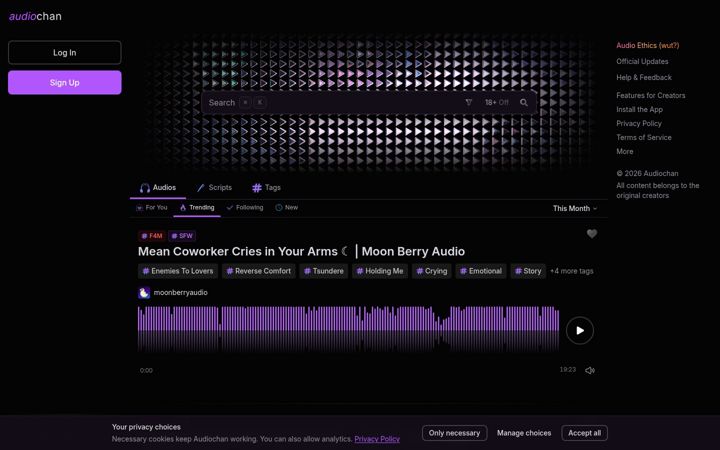720x450 pixels.
Task: Select the New feed
Action: pos(287,208)
